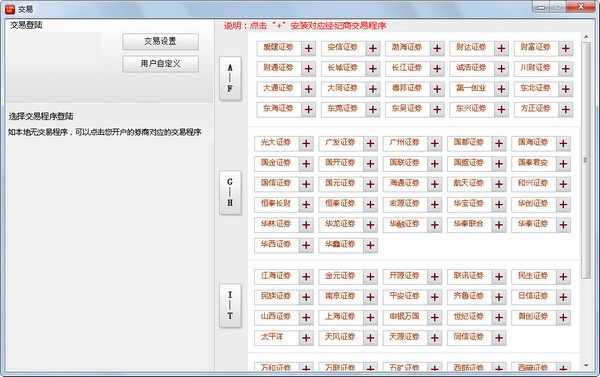
Task: Click the plus icon for 川财证券
Action: click(566, 69)
